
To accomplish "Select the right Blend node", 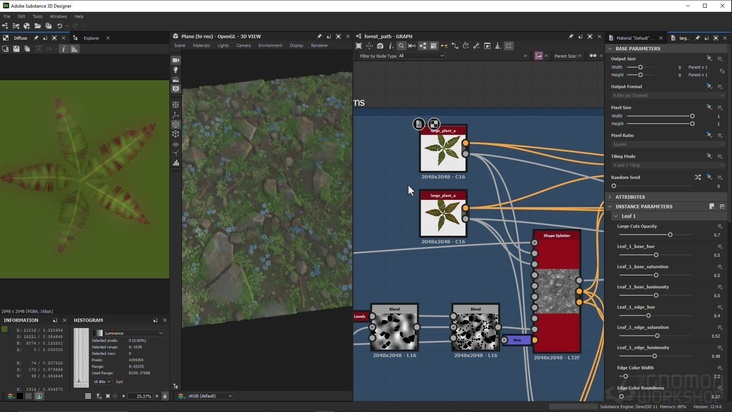I will click(x=475, y=328).
